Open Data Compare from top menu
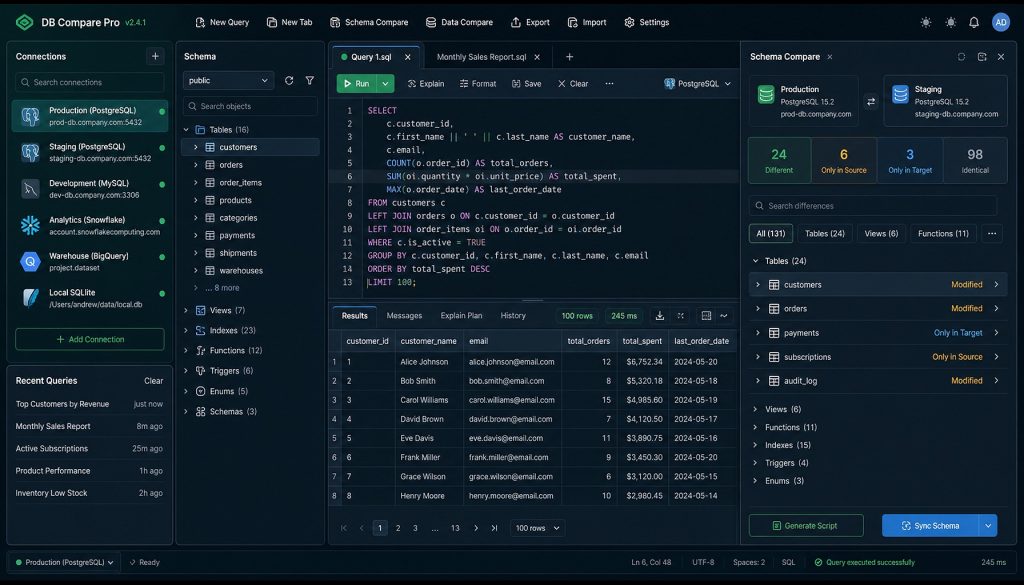Screen dimensions: 1024x585 [x=459, y=22]
